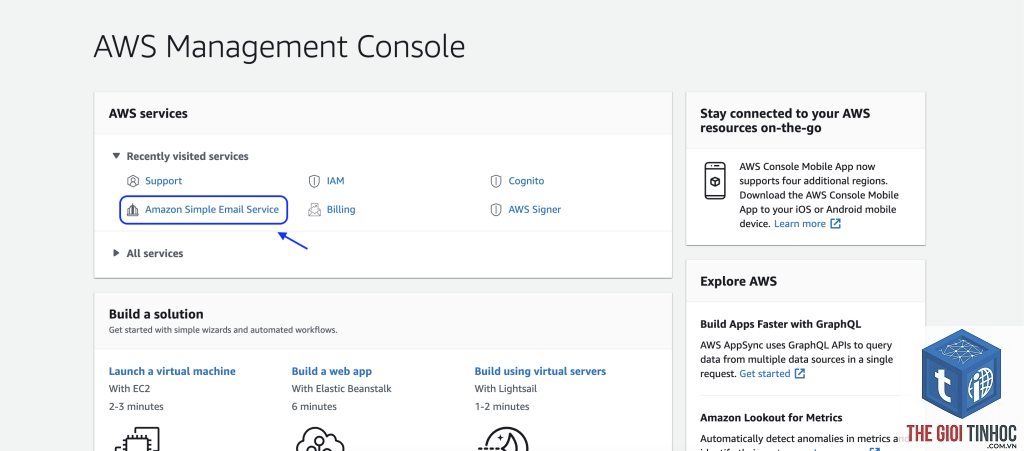Collapse the Recently visited services section
The height and width of the screenshot is (451, 1024).
click(x=116, y=156)
